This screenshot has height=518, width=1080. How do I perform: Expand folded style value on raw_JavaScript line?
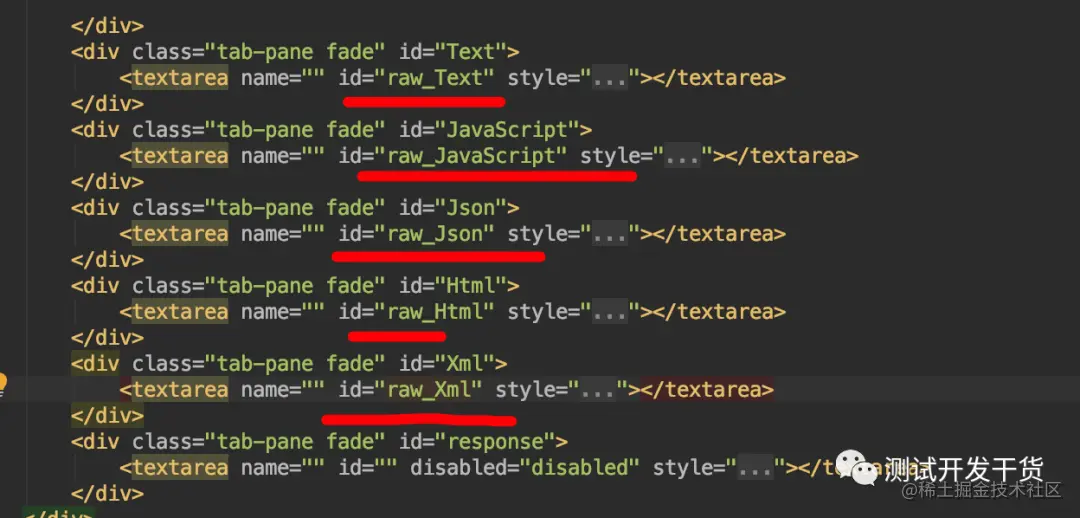[683, 156]
